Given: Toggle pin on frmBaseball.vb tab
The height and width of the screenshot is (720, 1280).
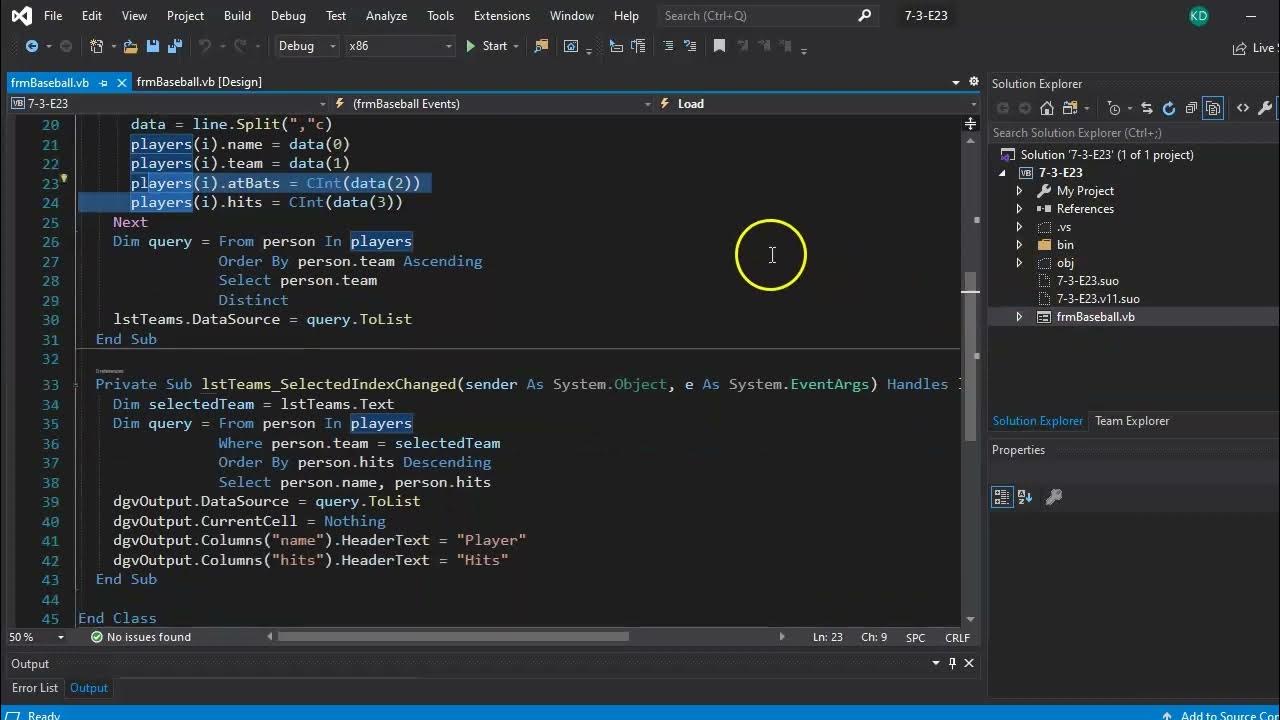Looking at the screenshot, I should point(103,82).
